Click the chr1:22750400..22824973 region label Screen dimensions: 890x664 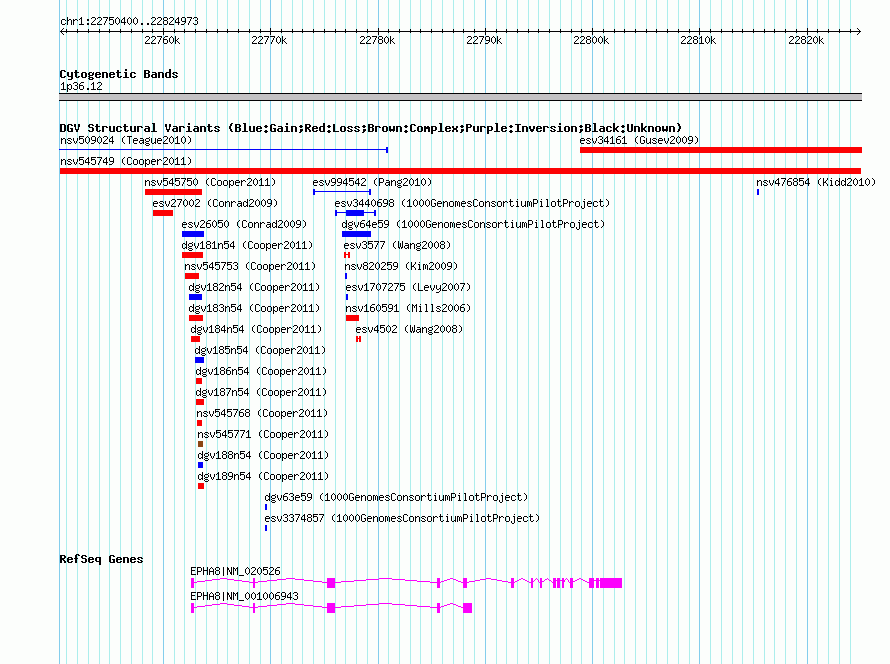tap(129, 21)
